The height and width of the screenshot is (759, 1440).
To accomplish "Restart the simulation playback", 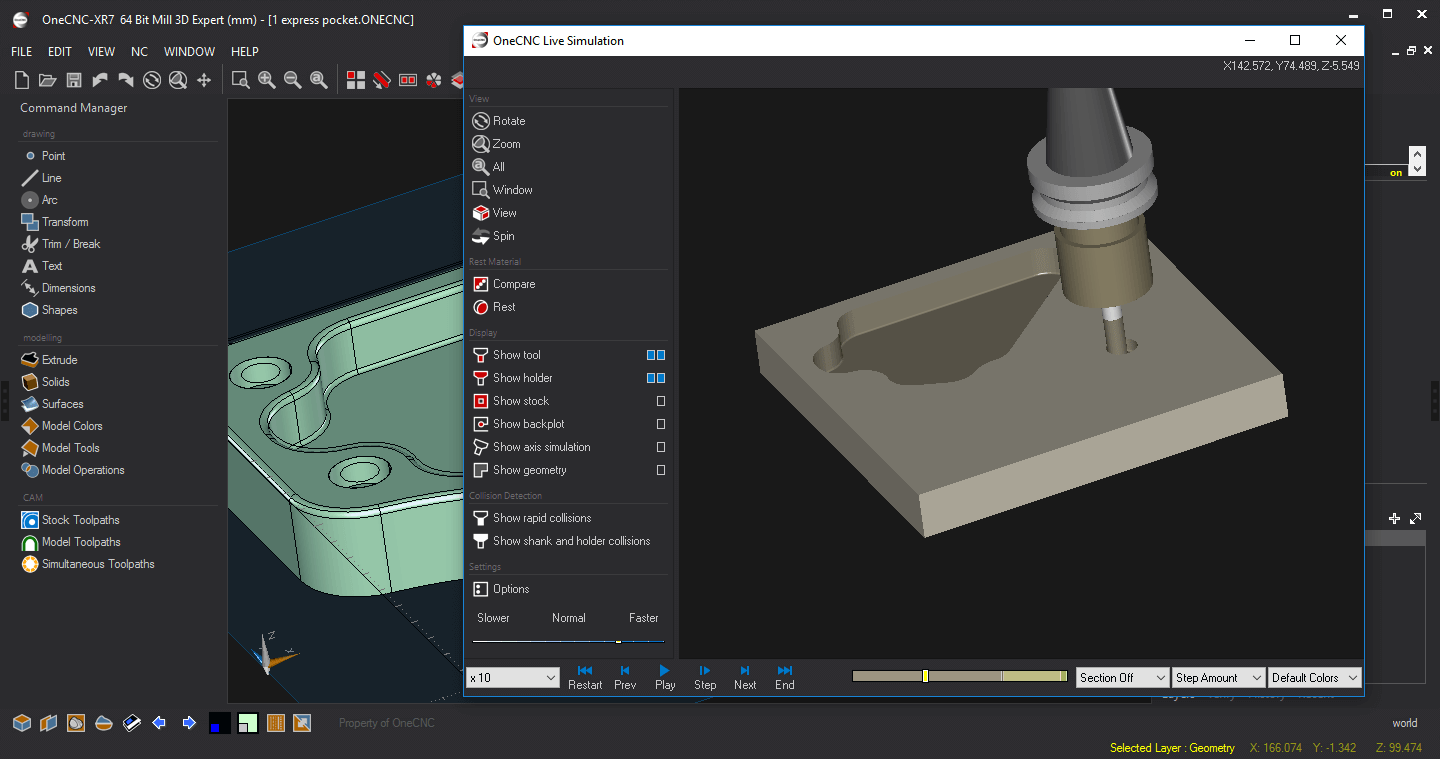I will point(585,677).
